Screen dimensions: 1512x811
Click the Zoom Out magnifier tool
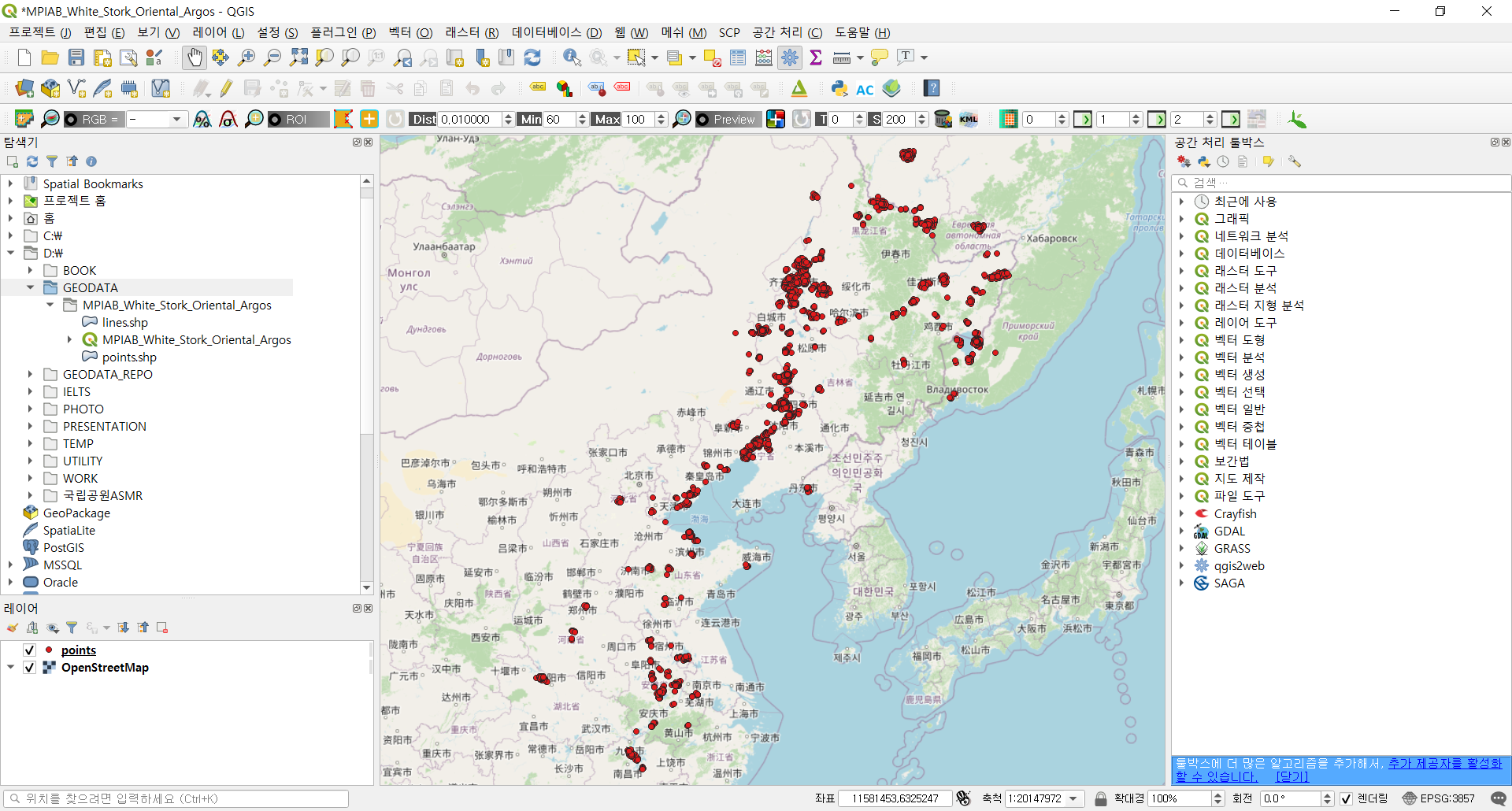click(x=272, y=57)
